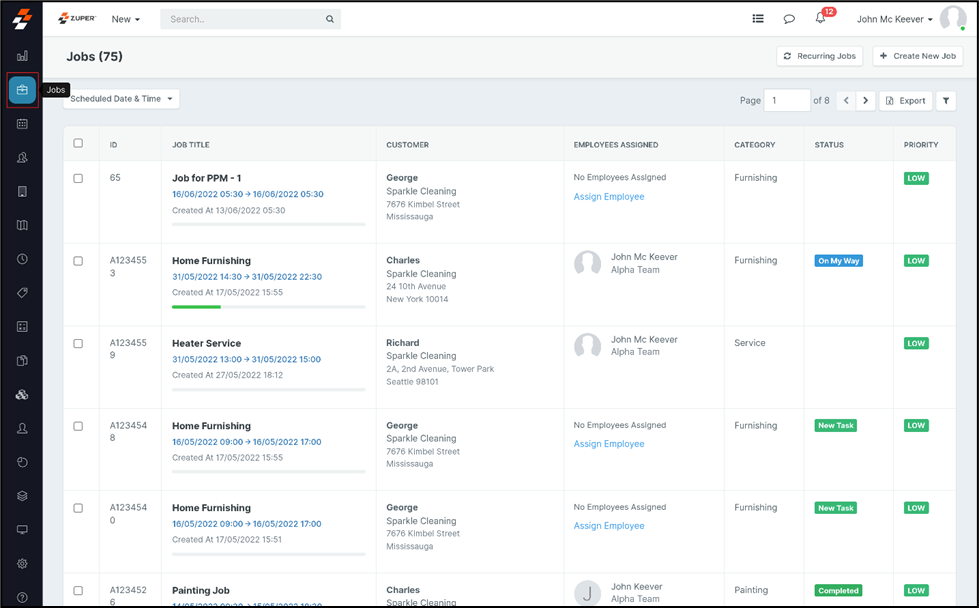979x608 pixels.
Task: Click the Status column header
Action: pyautogui.click(x=829, y=145)
